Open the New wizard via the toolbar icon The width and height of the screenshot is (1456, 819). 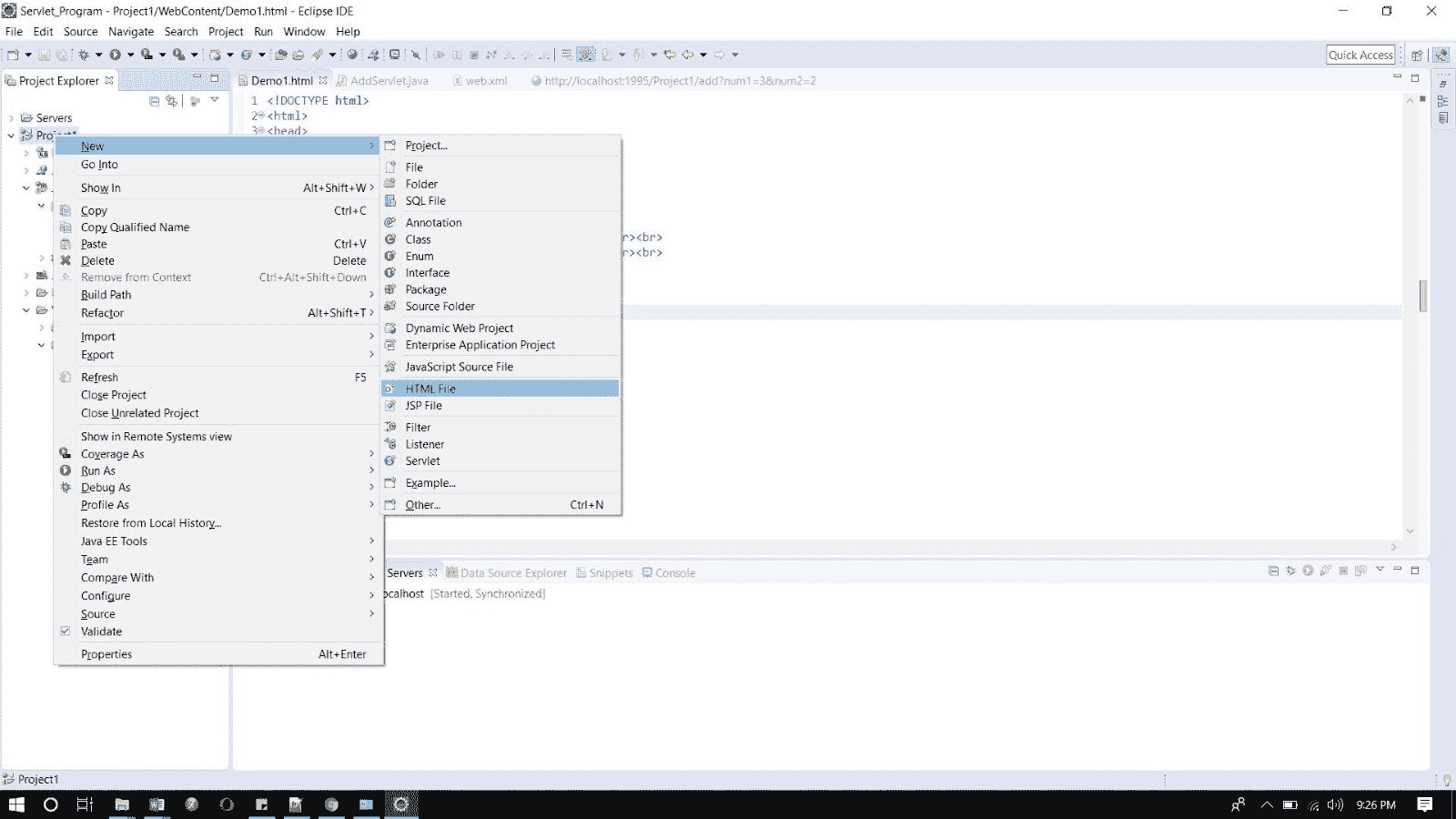[x=13, y=55]
